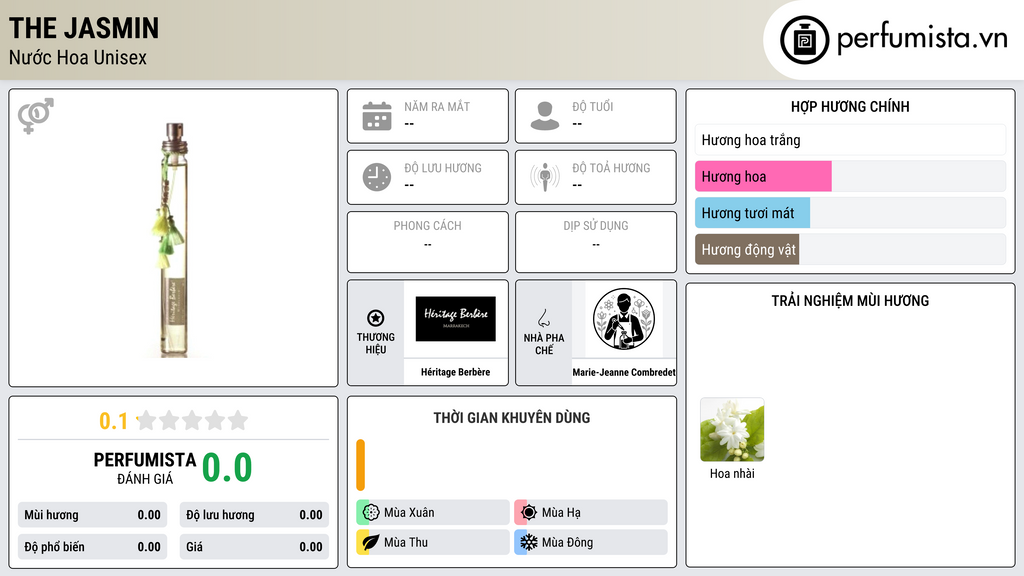Click the Hương hoa trắng accord bar

point(850,140)
